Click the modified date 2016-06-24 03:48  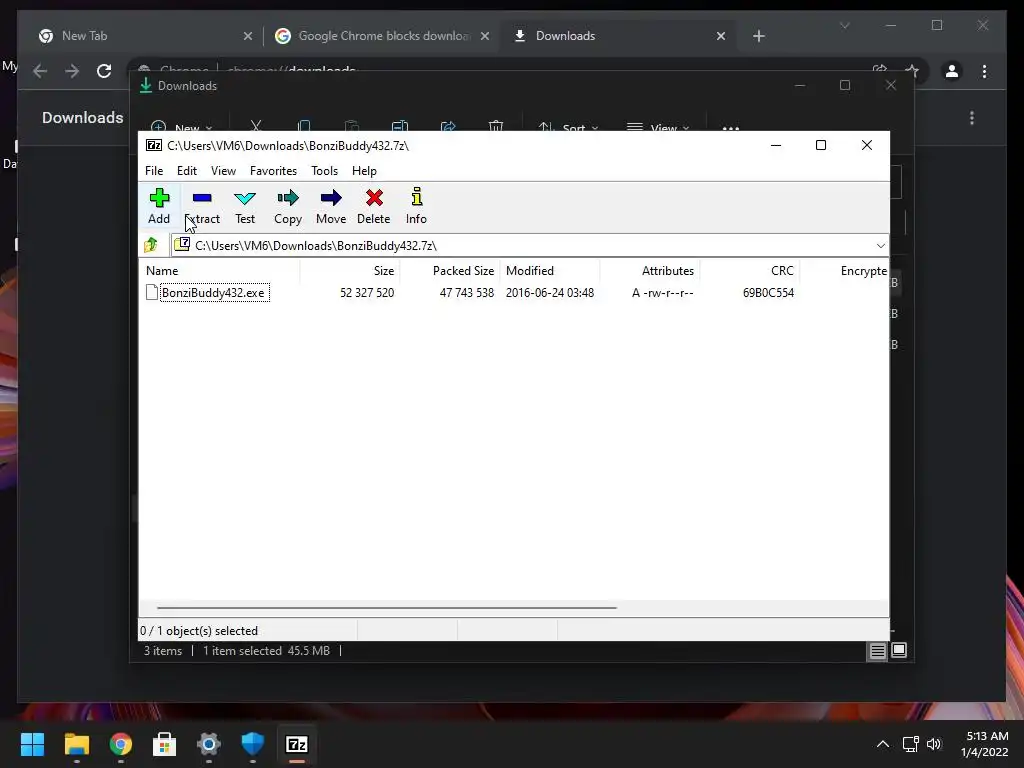point(550,293)
